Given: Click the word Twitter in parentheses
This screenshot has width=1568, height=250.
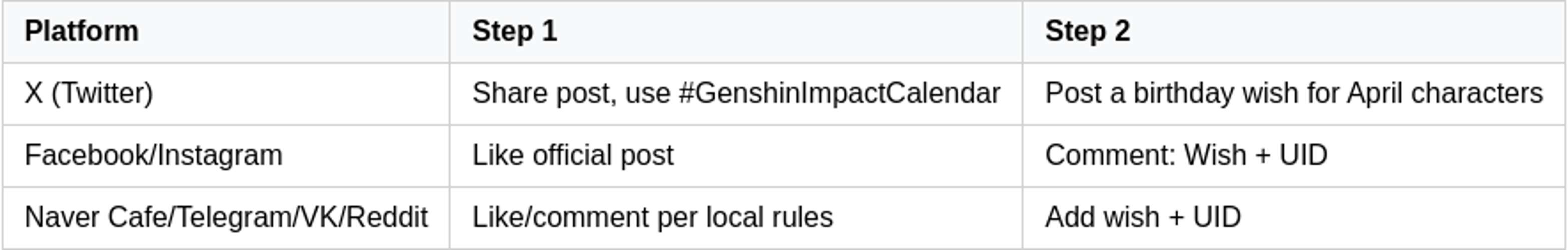Looking at the screenshot, I should coord(102,93).
